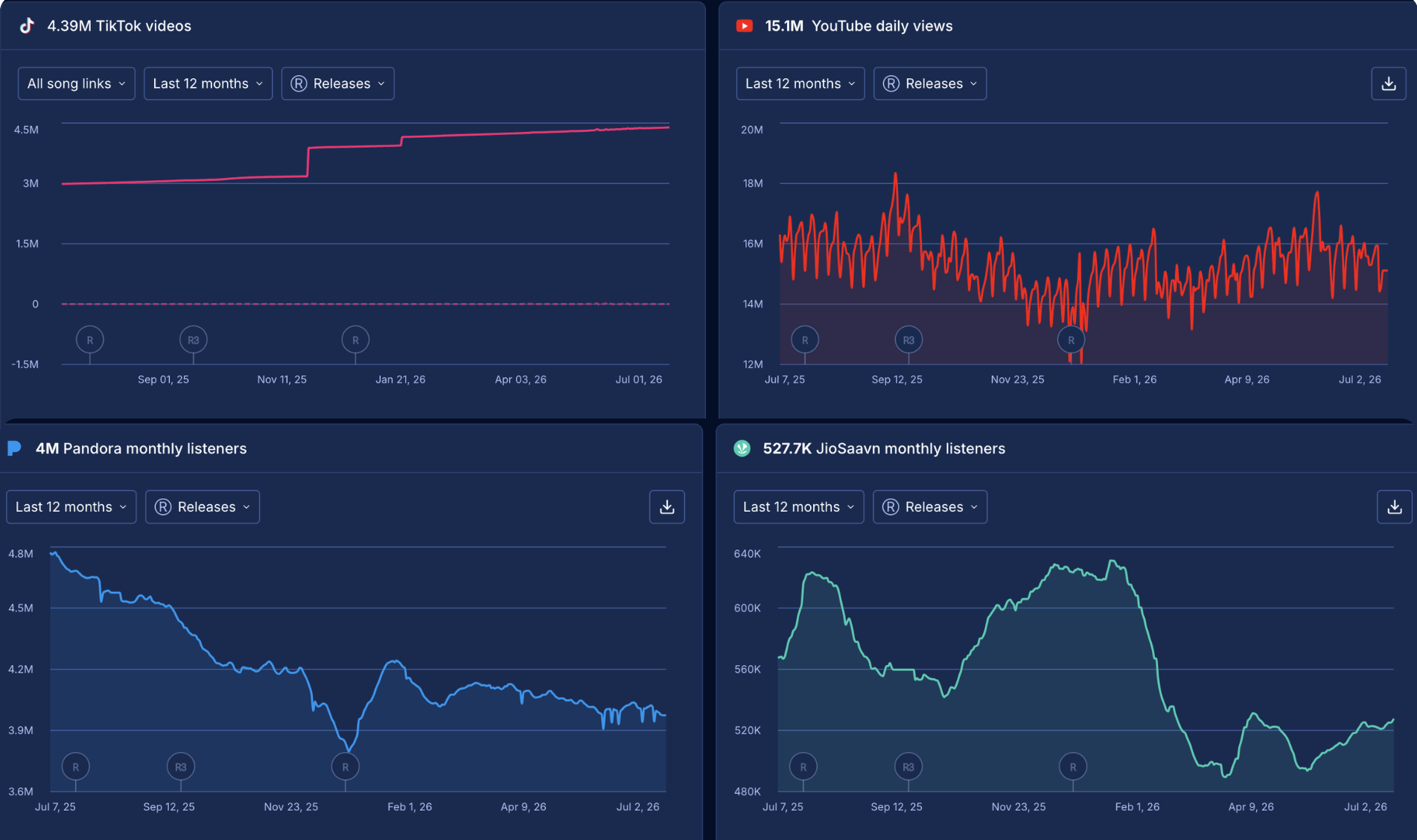This screenshot has width=1417, height=840.
Task: Open Pandora Releases dropdown
Action: (202, 506)
